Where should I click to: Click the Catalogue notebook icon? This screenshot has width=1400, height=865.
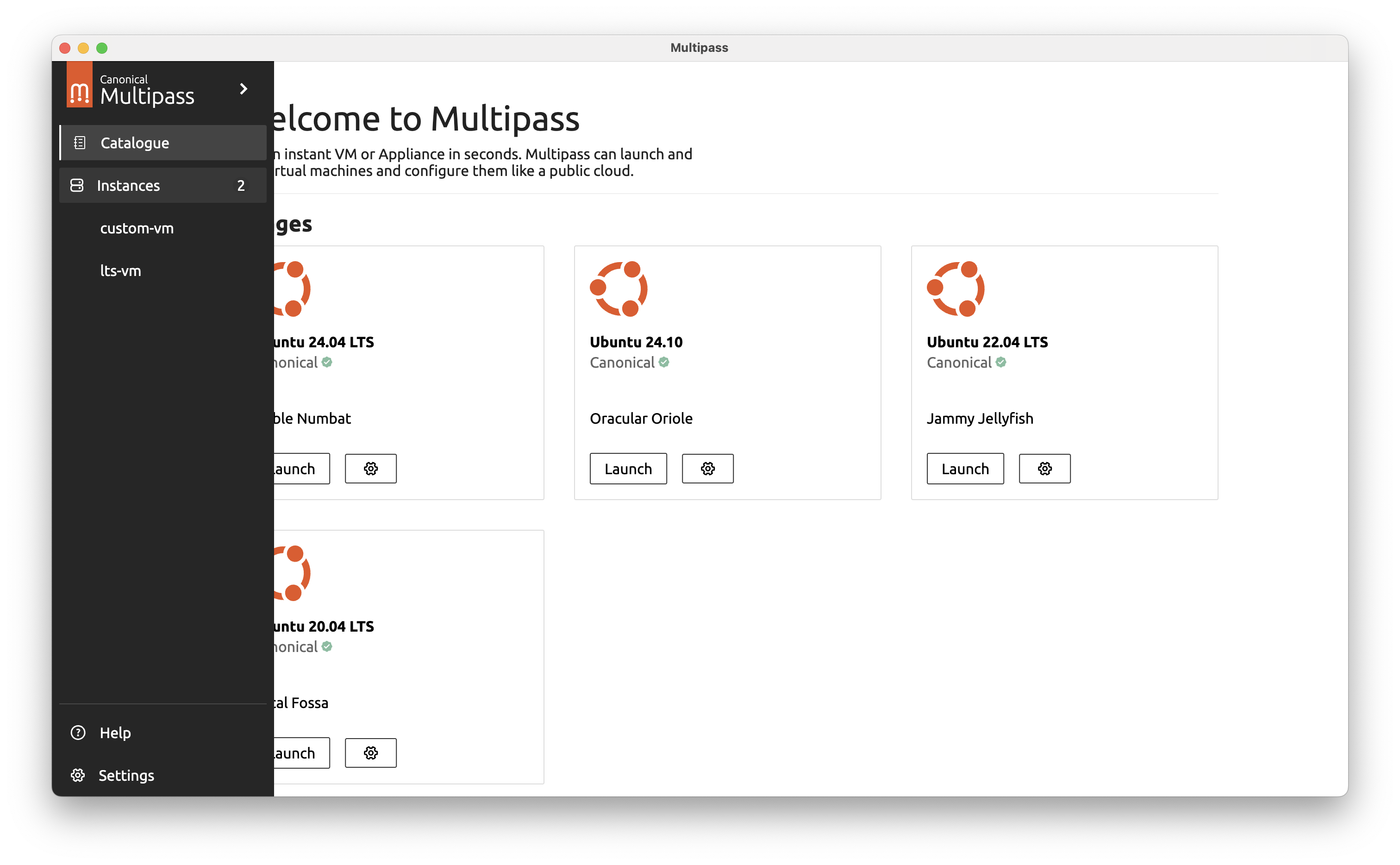pos(80,143)
